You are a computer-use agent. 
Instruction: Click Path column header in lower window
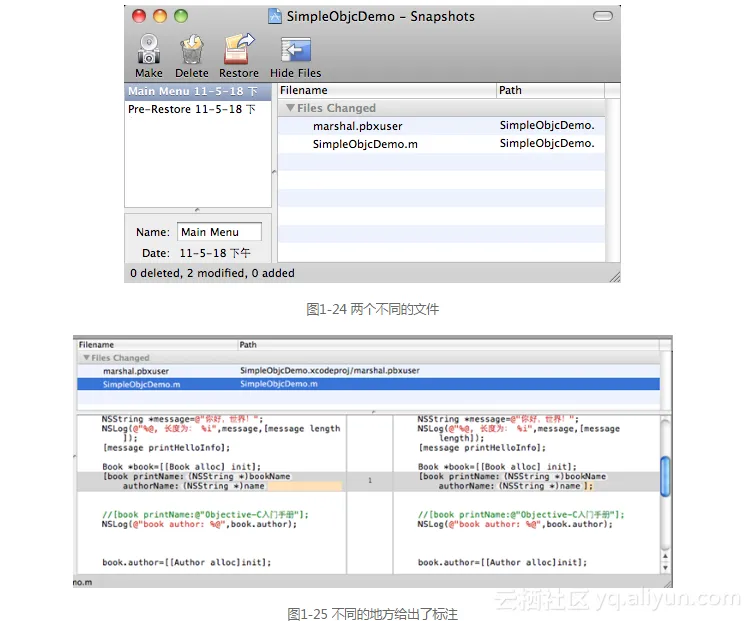[x=448, y=345]
